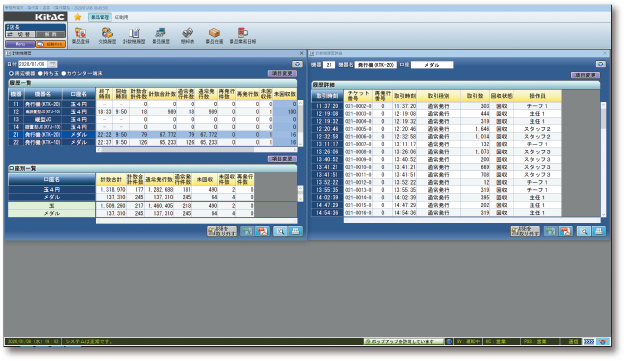Select row 12 in 履歴一覧 table
Image resolution: width=624 pixels, height=361 pixels.
pos(153,112)
